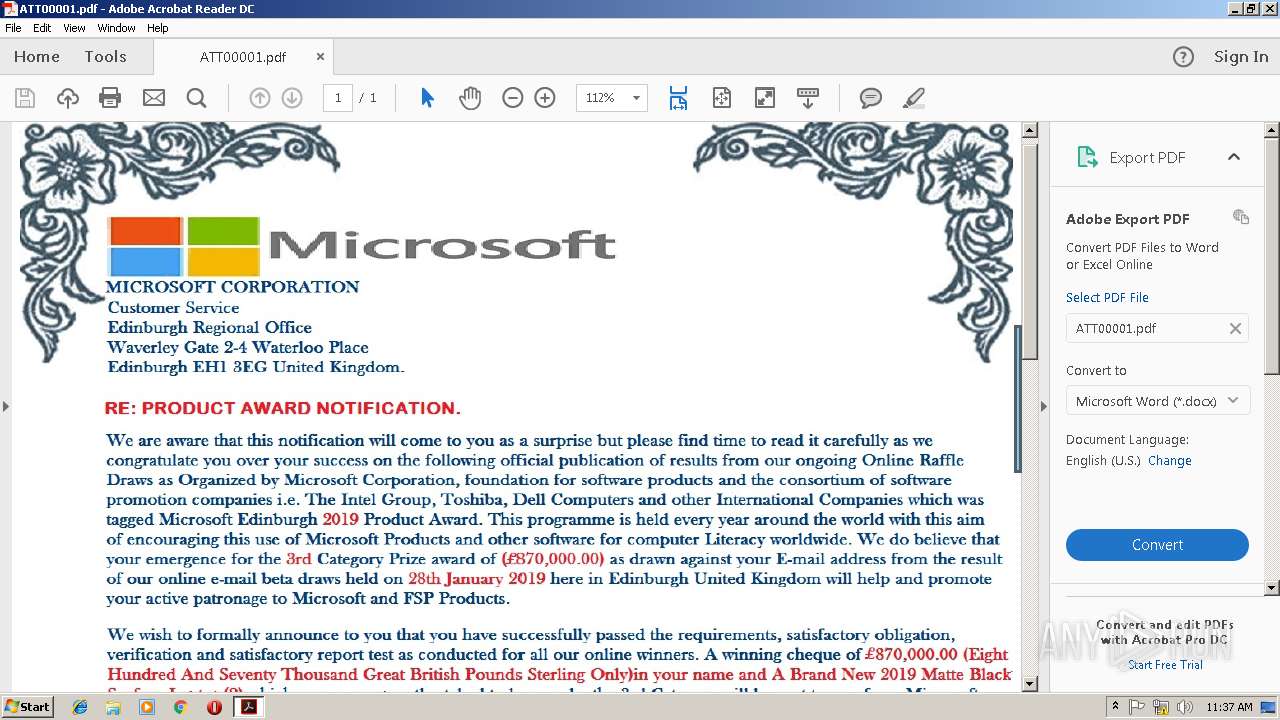Click Sign In
This screenshot has width=1280, height=720.
1241,57
